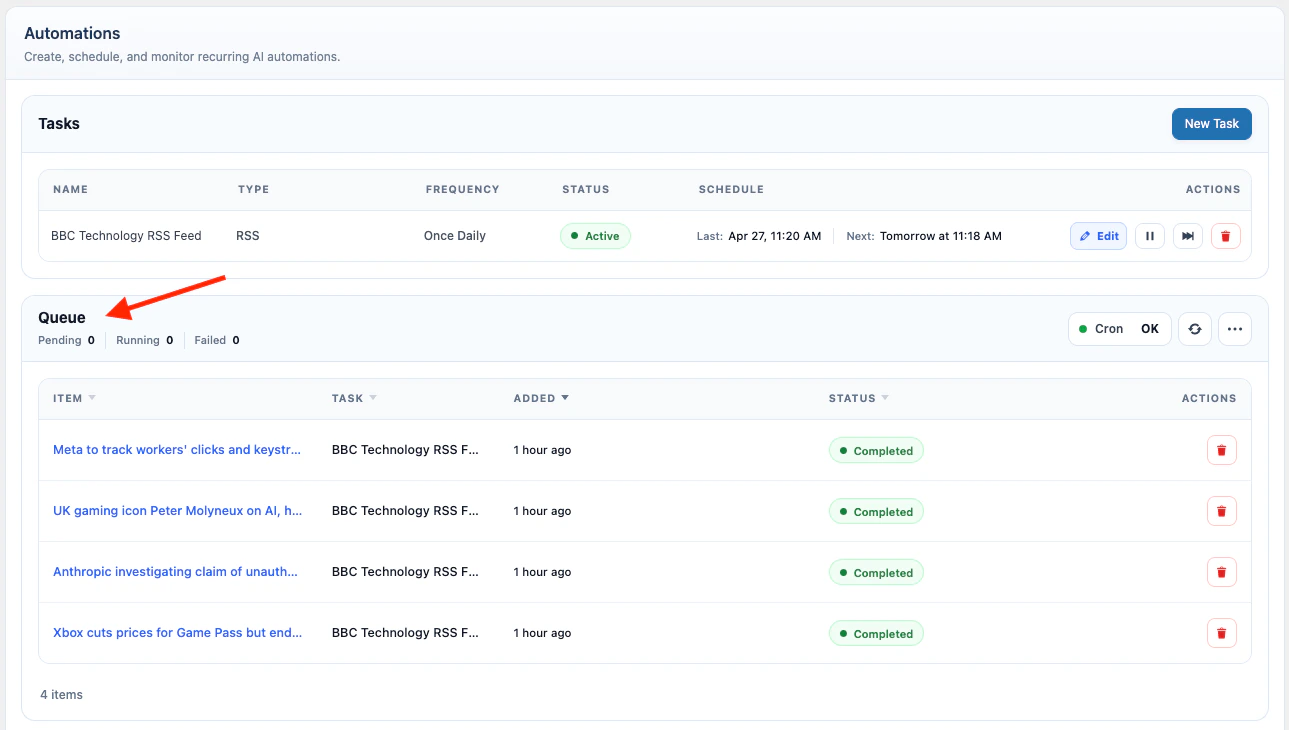Screen dimensions: 1289x730
Task: Create a New Task
Action: point(1211,124)
